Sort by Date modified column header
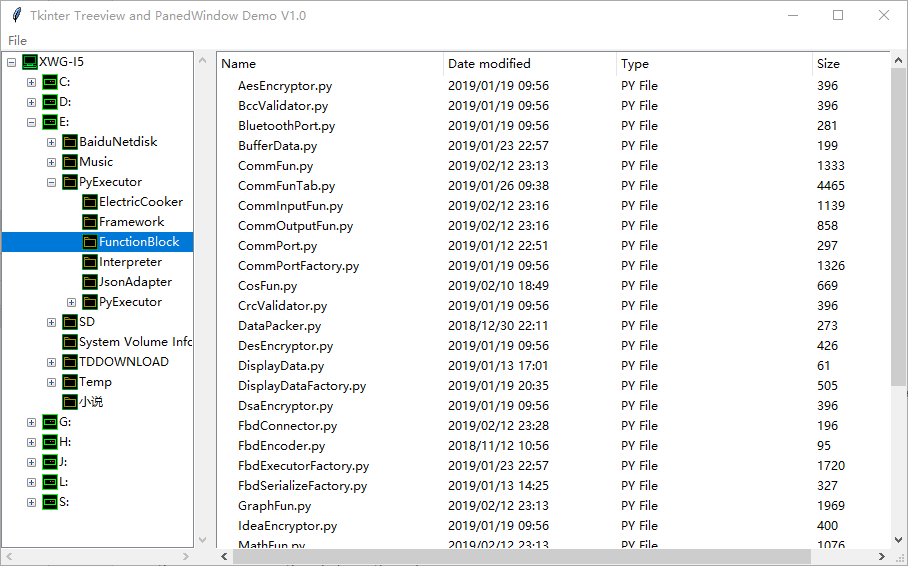 point(530,64)
